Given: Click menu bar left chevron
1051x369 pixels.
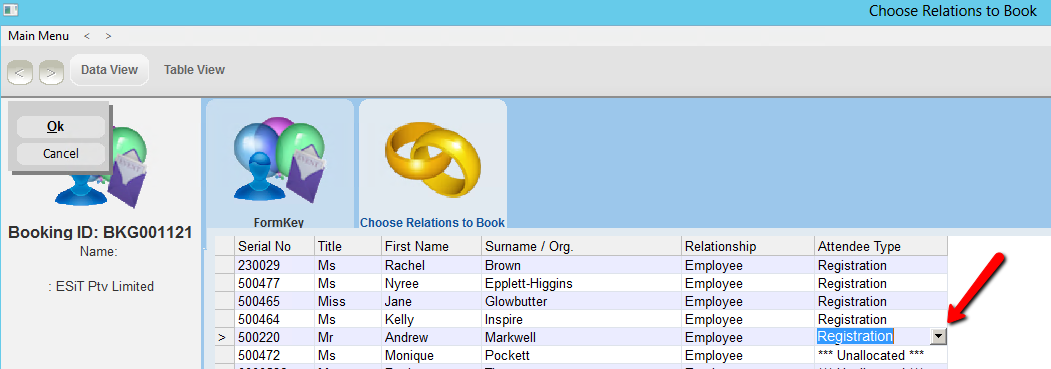Looking at the screenshot, I should coord(86,36).
